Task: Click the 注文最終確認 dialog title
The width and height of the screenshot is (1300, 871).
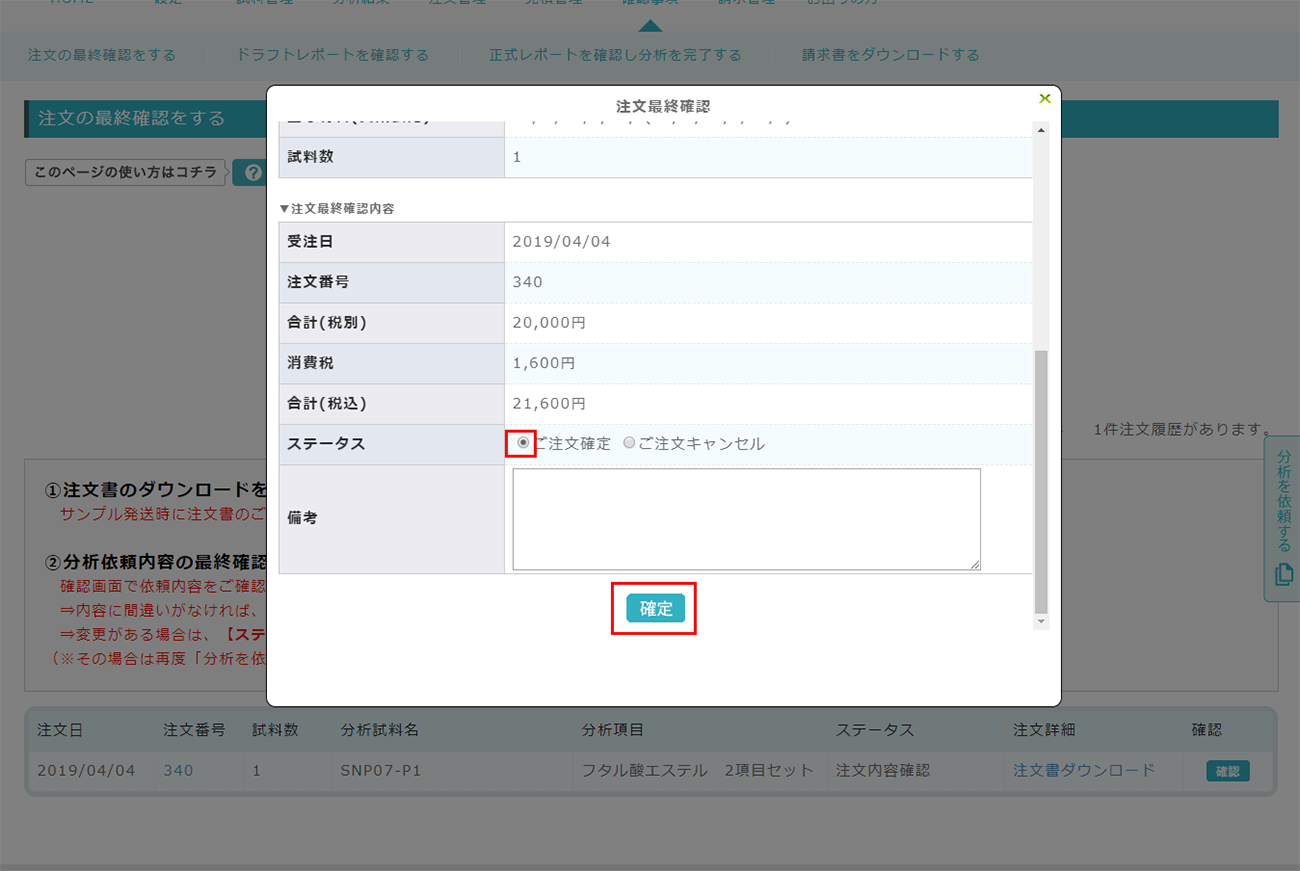Action: coord(663,105)
